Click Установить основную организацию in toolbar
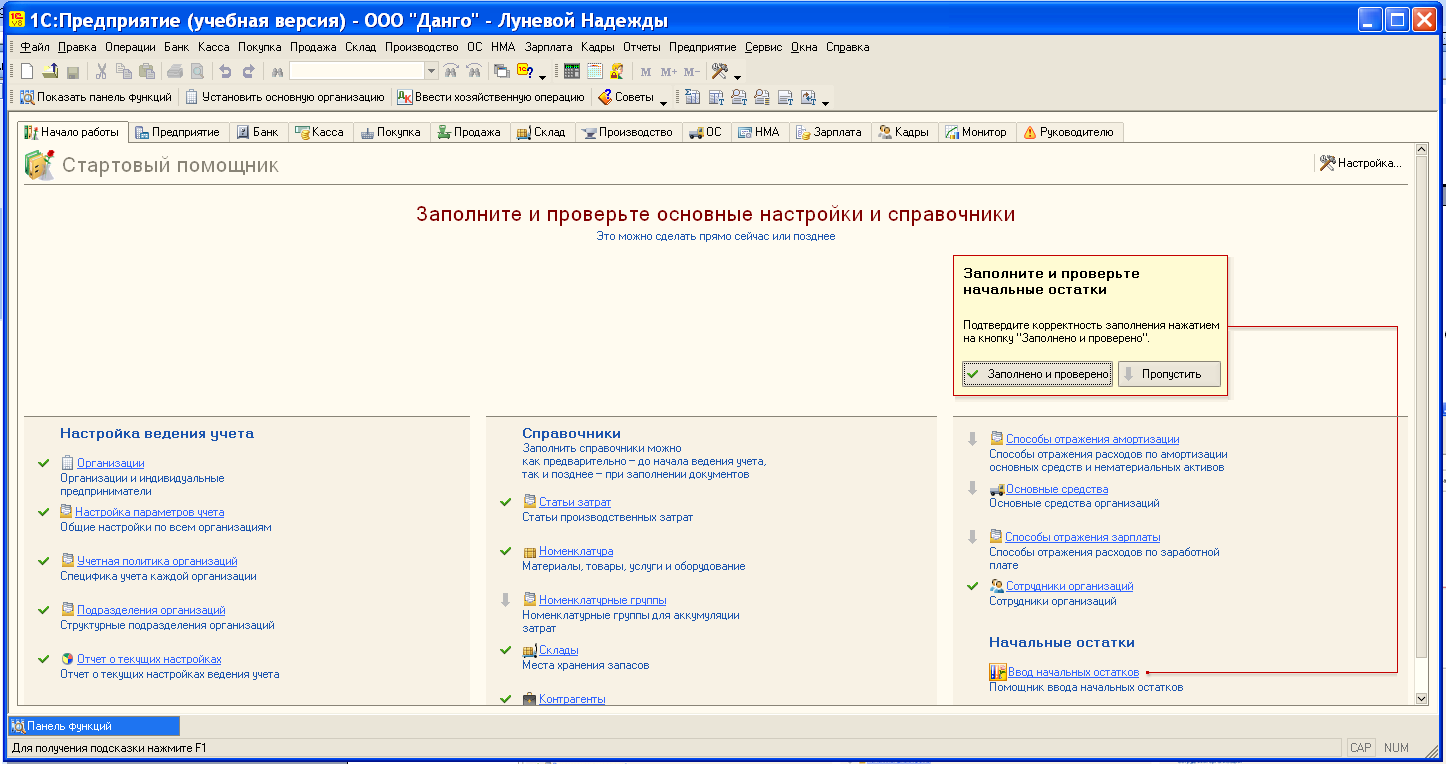 (284, 97)
